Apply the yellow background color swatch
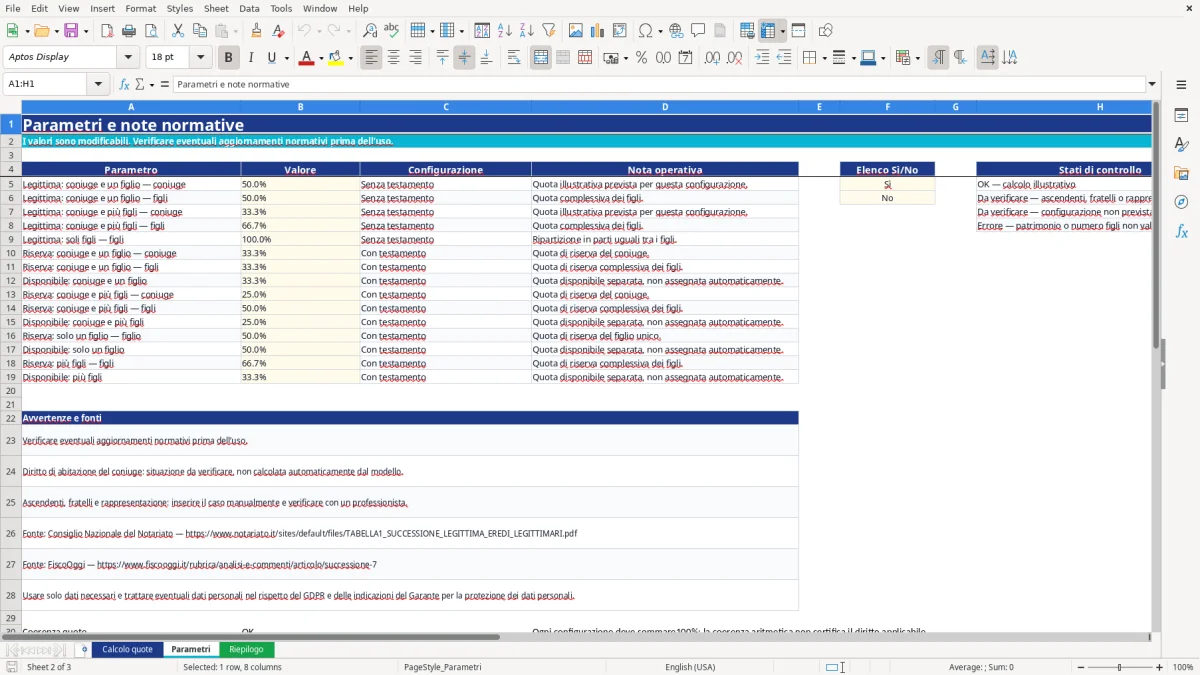This screenshot has height=675, width=1200. click(x=336, y=58)
